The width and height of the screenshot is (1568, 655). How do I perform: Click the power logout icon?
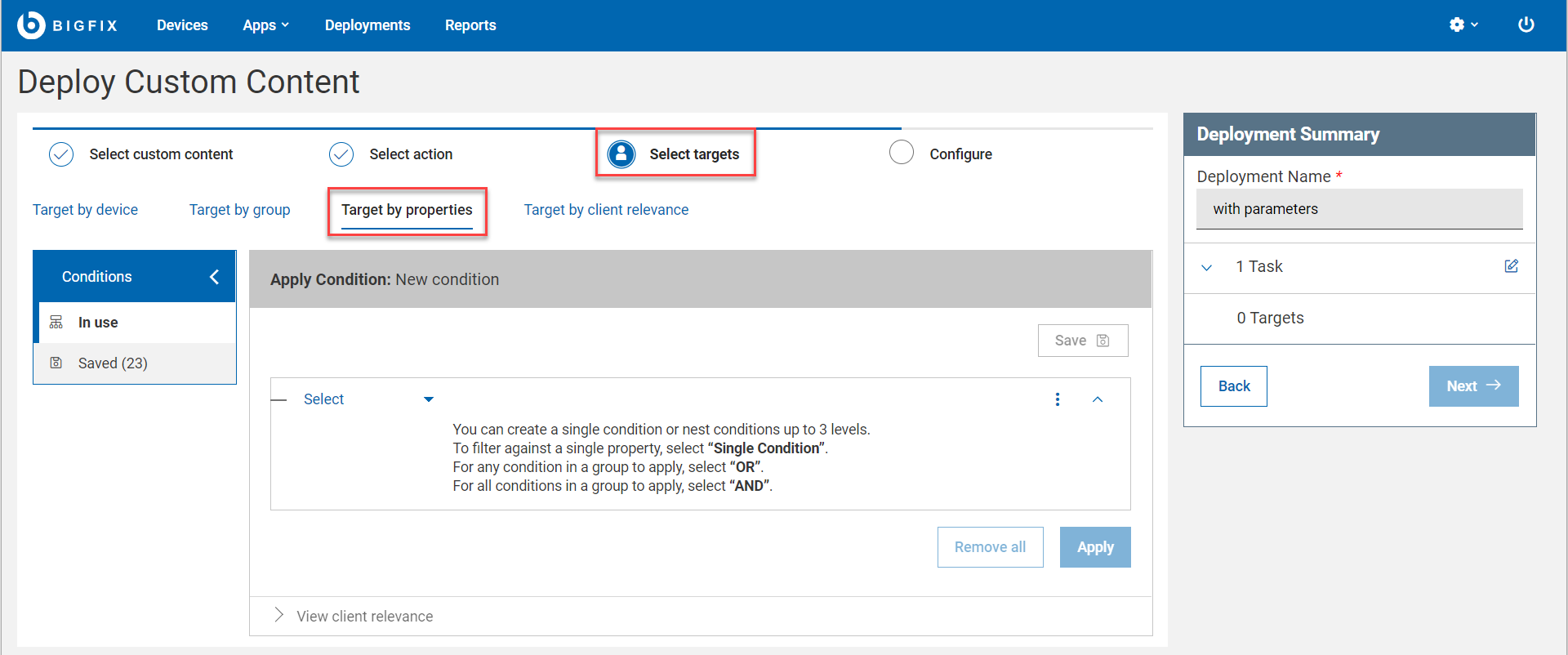coord(1526,25)
